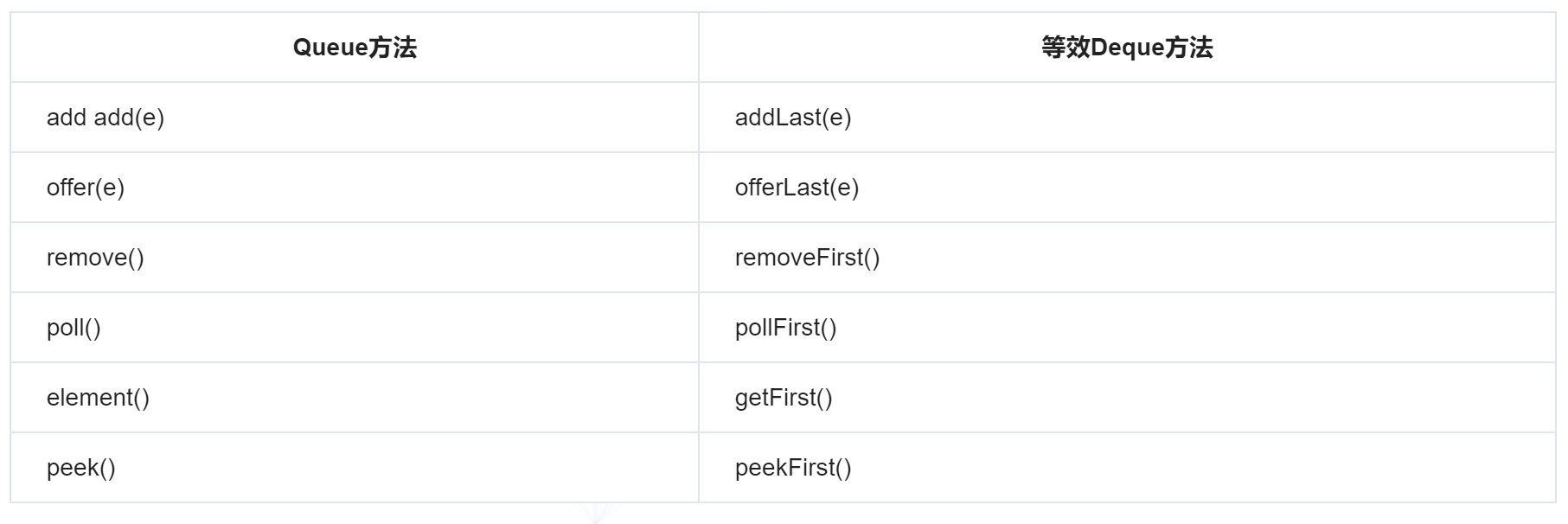Click the getFirst() method cell

click(1127, 398)
